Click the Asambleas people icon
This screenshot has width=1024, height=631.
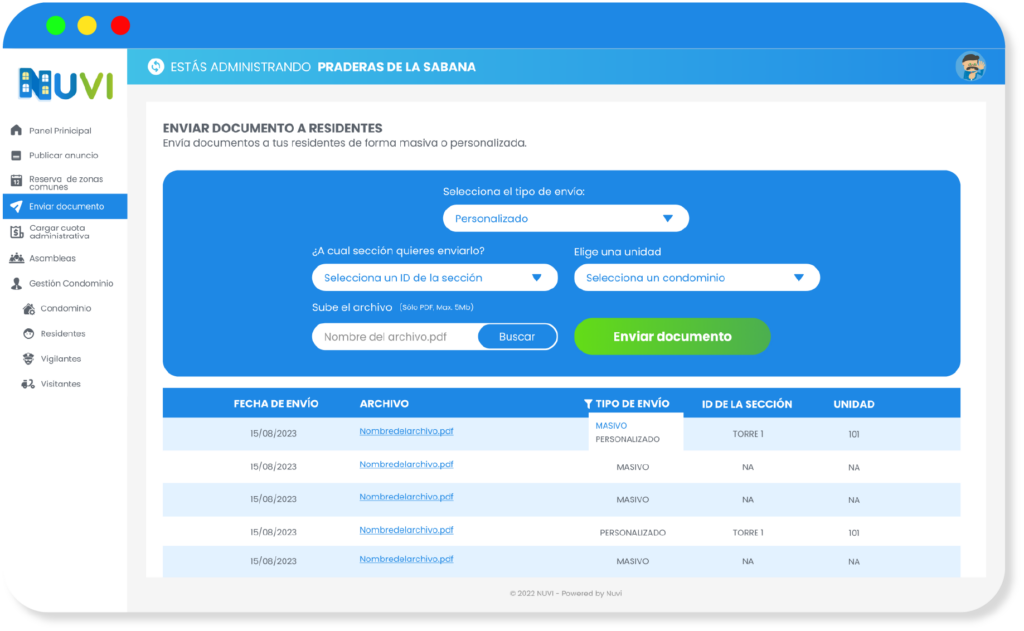16,258
